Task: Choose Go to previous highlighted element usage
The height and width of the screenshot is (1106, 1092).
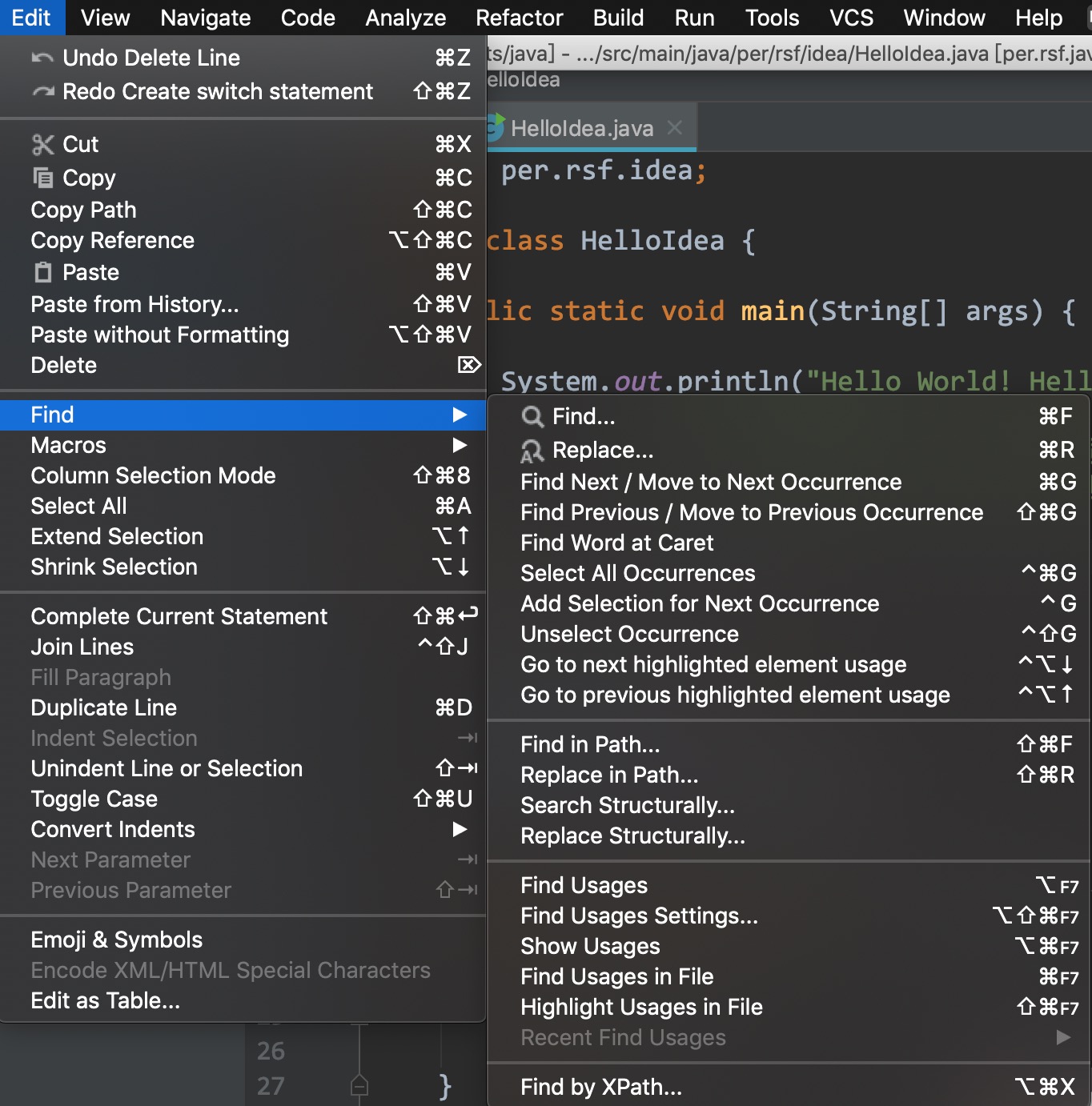Action: 789,695
